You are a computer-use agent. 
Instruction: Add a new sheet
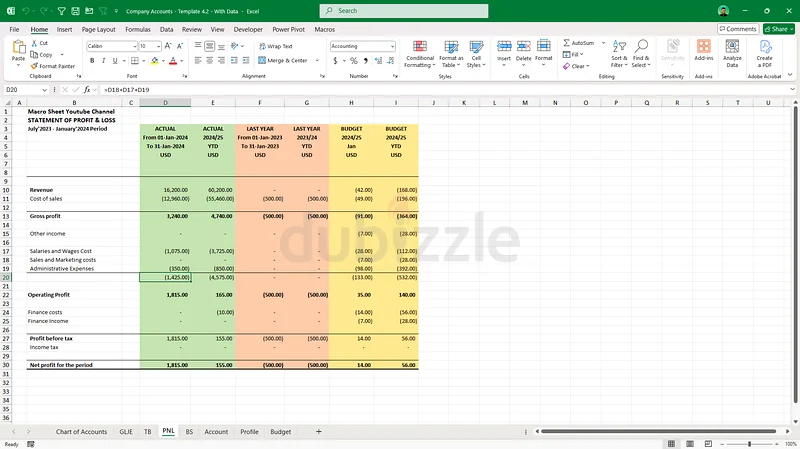pos(318,432)
